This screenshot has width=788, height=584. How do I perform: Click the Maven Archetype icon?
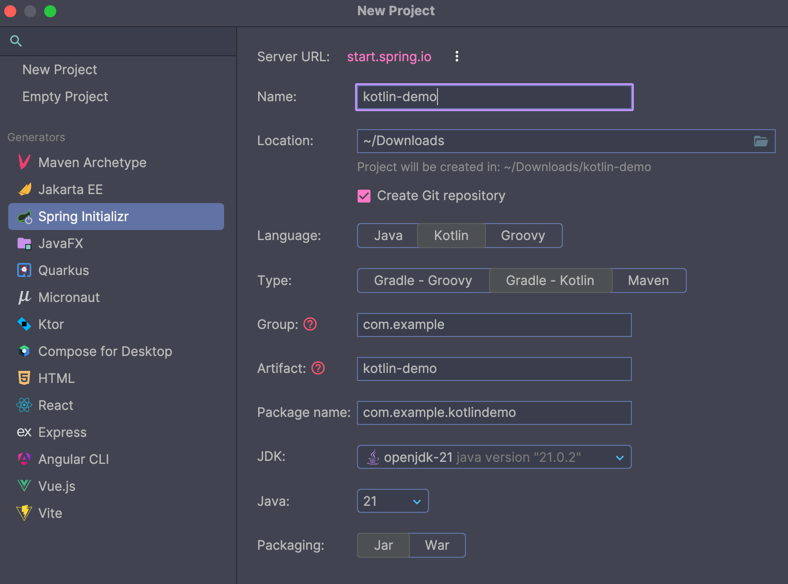click(24, 162)
